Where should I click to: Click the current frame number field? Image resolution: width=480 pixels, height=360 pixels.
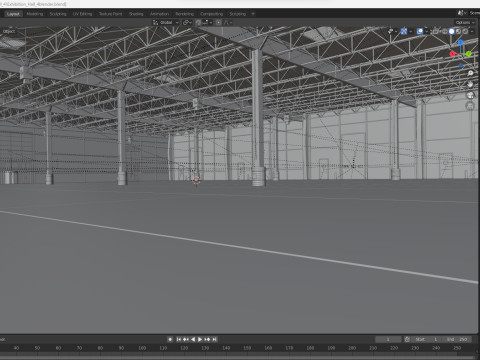(388, 339)
